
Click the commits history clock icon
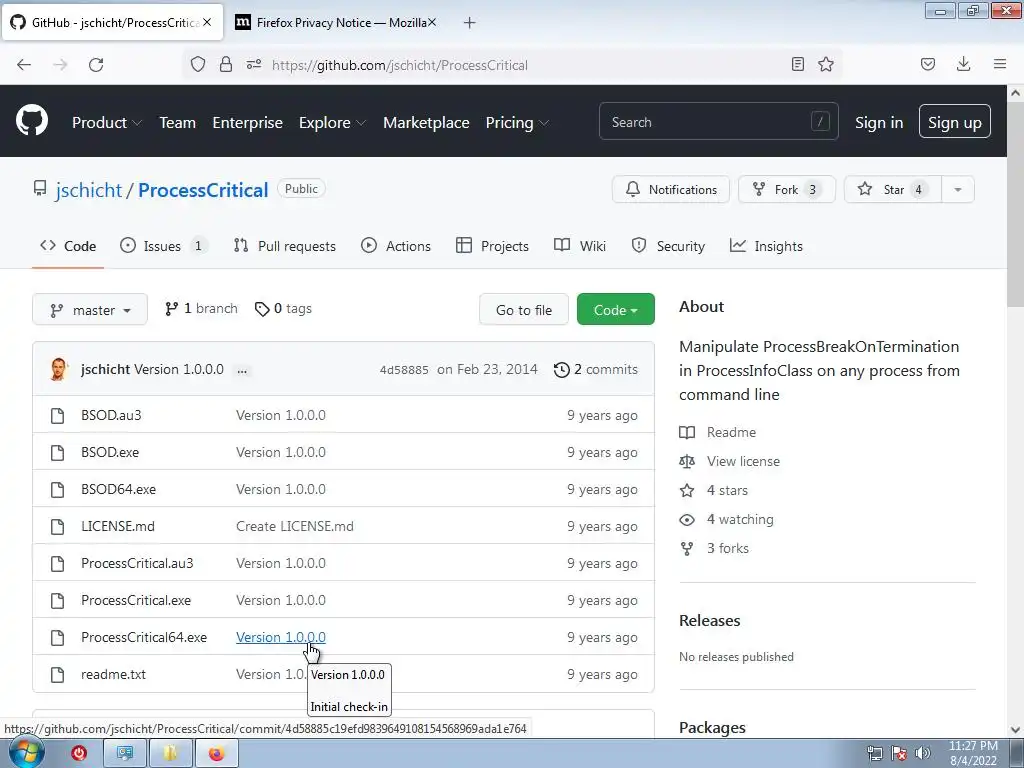[x=562, y=370]
